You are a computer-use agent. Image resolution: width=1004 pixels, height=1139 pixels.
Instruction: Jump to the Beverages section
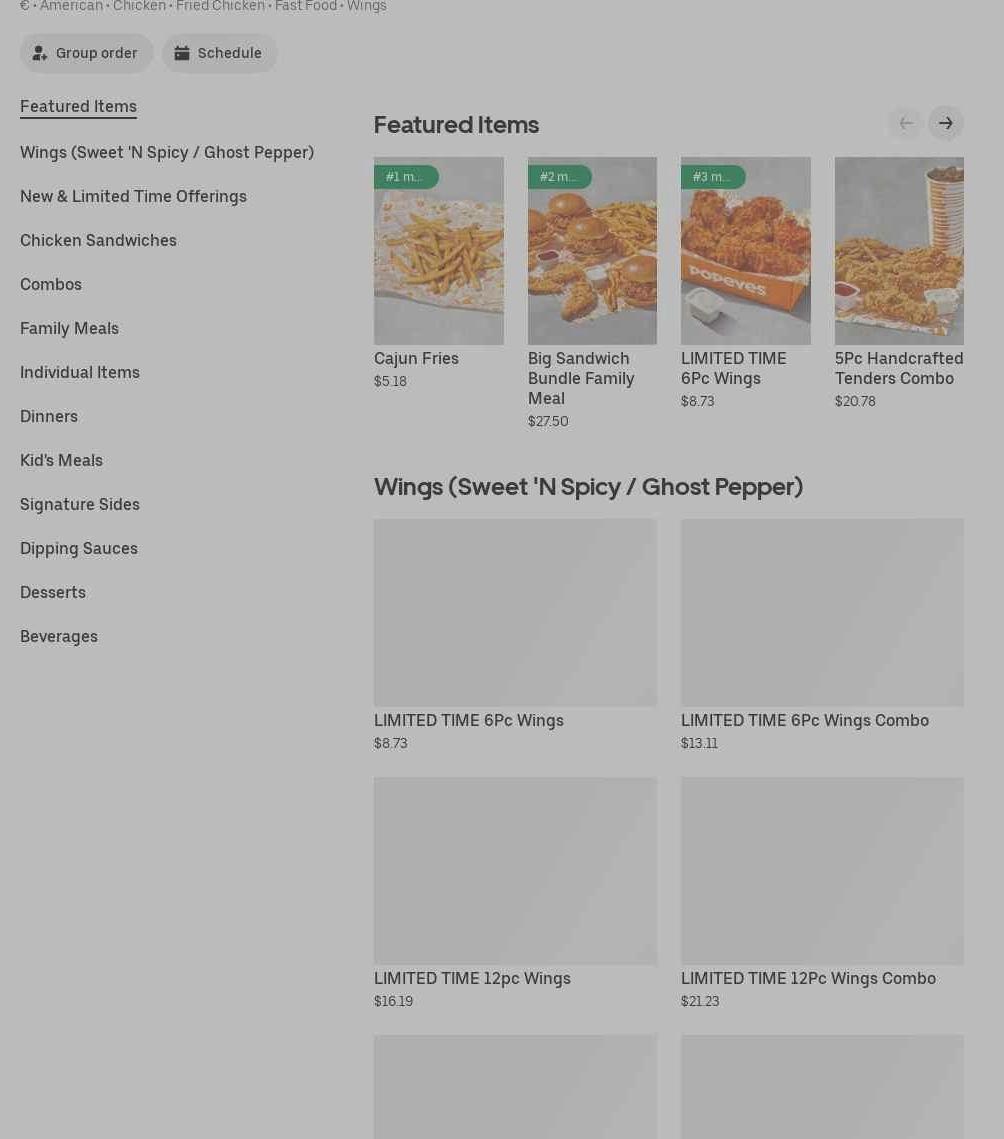pyautogui.click(x=59, y=636)
